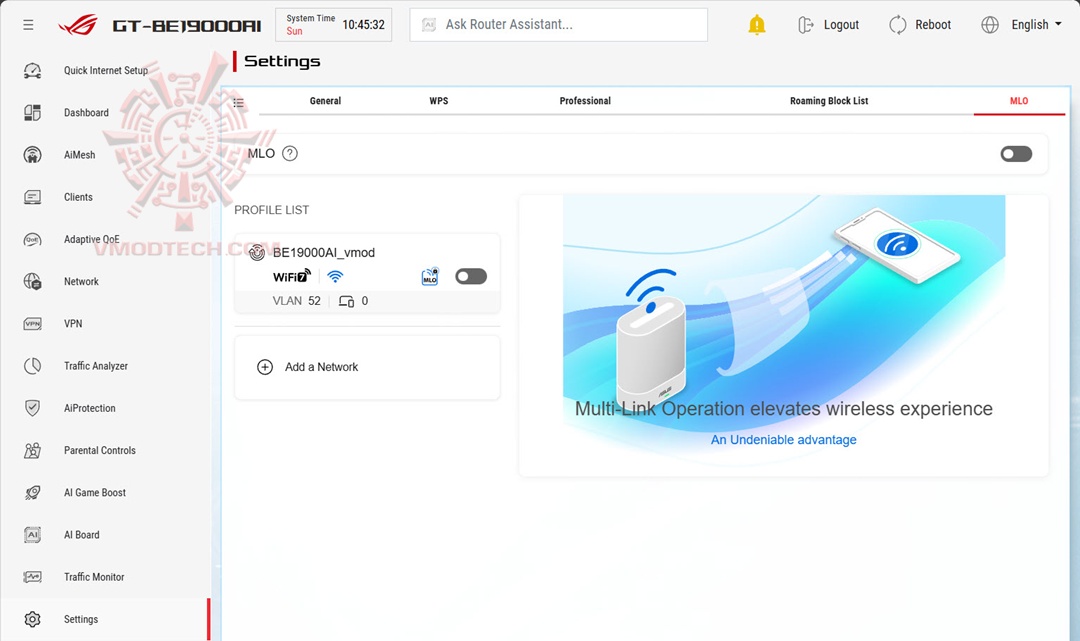Click An Undeniable advantage link

click(783, 439)
